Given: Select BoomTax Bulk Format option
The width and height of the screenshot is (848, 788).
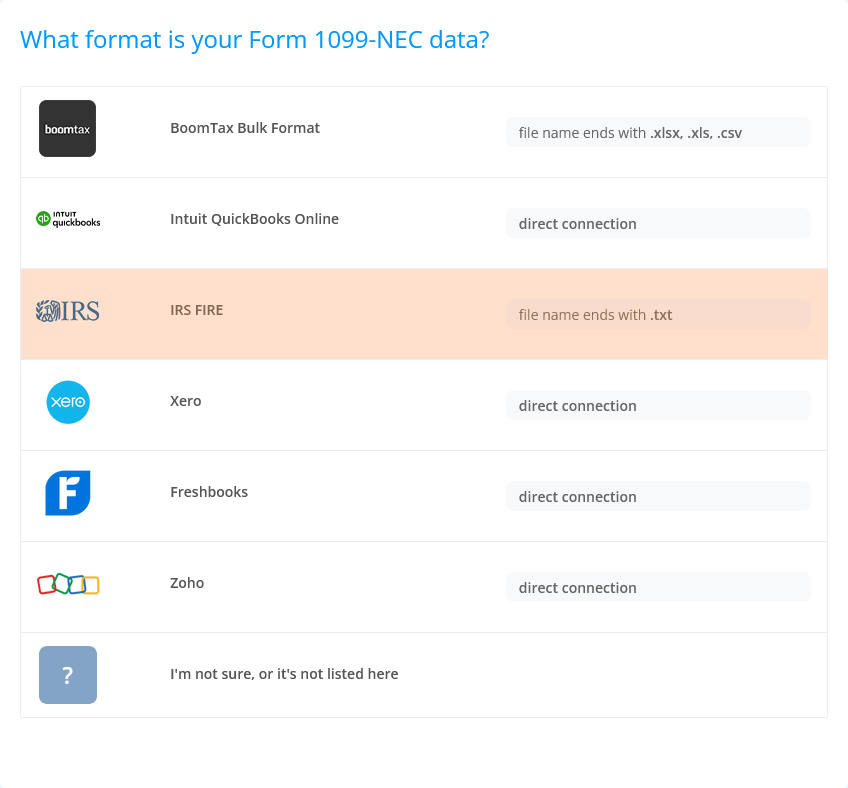Looking at the screenshot, I should [x=245, y=128].
